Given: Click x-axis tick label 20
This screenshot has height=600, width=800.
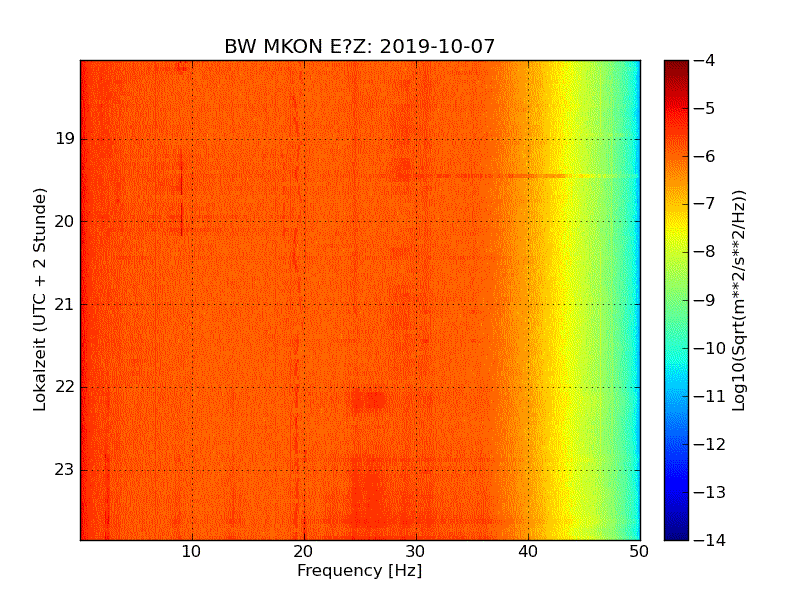Looking at the screenshot, I should point(304,552).
